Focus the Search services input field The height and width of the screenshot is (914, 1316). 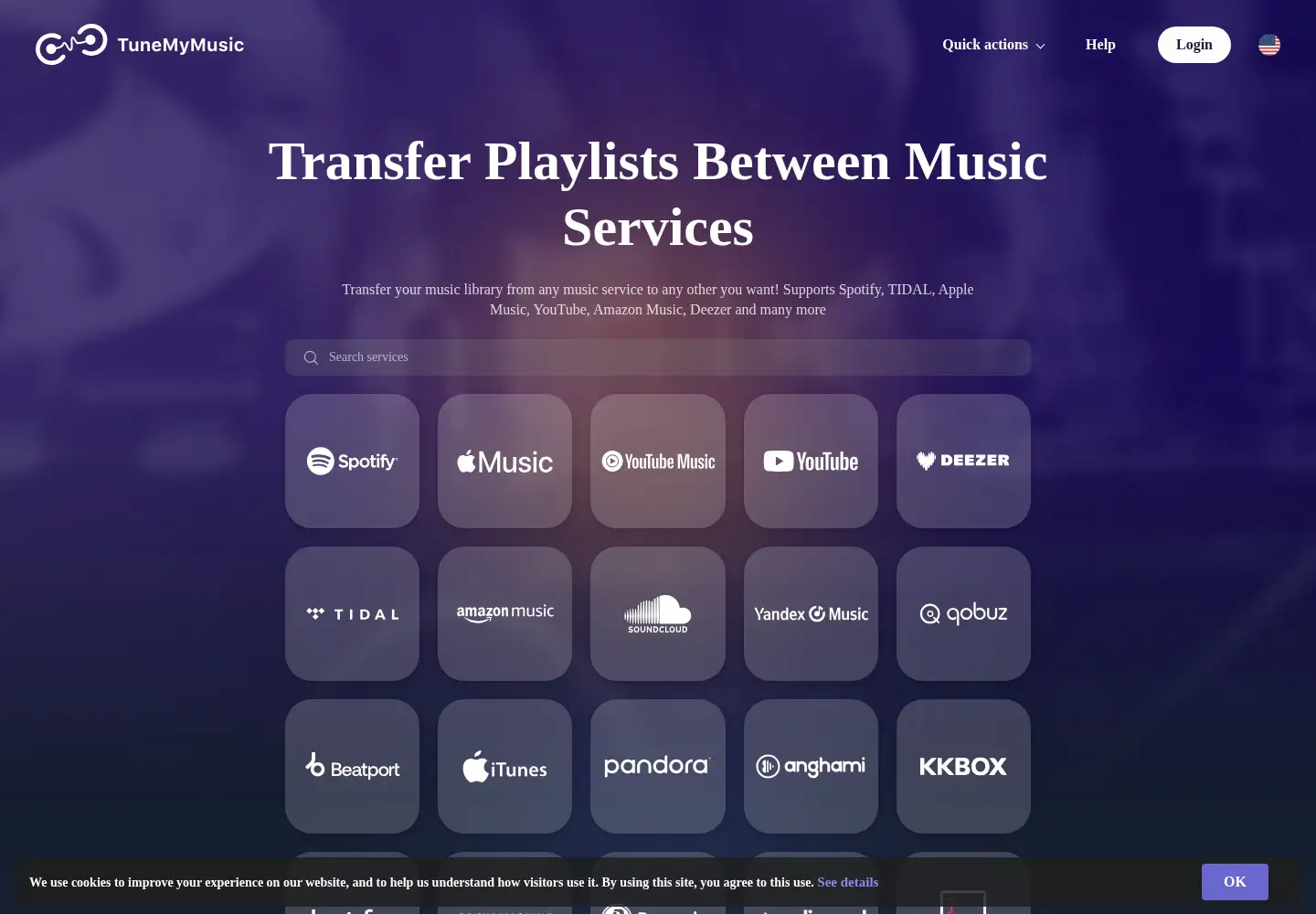pos(658,357)
